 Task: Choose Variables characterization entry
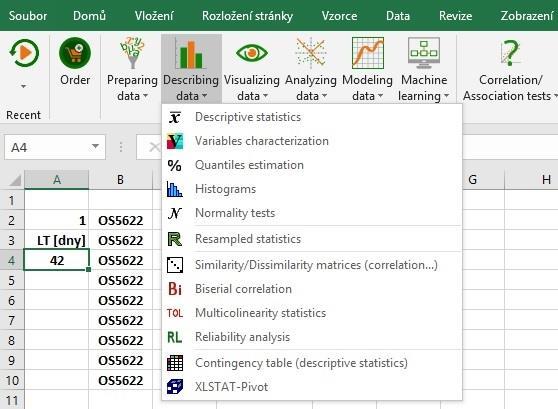coord(312,141)
